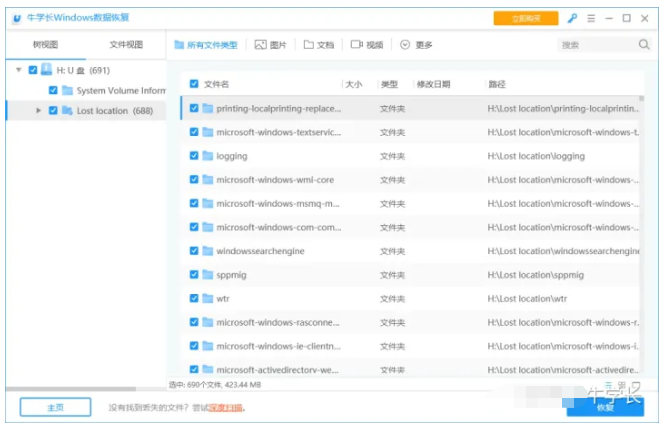Expand the Lost location tree node
This screenshot has width=666, height=428.
point(39,111)
